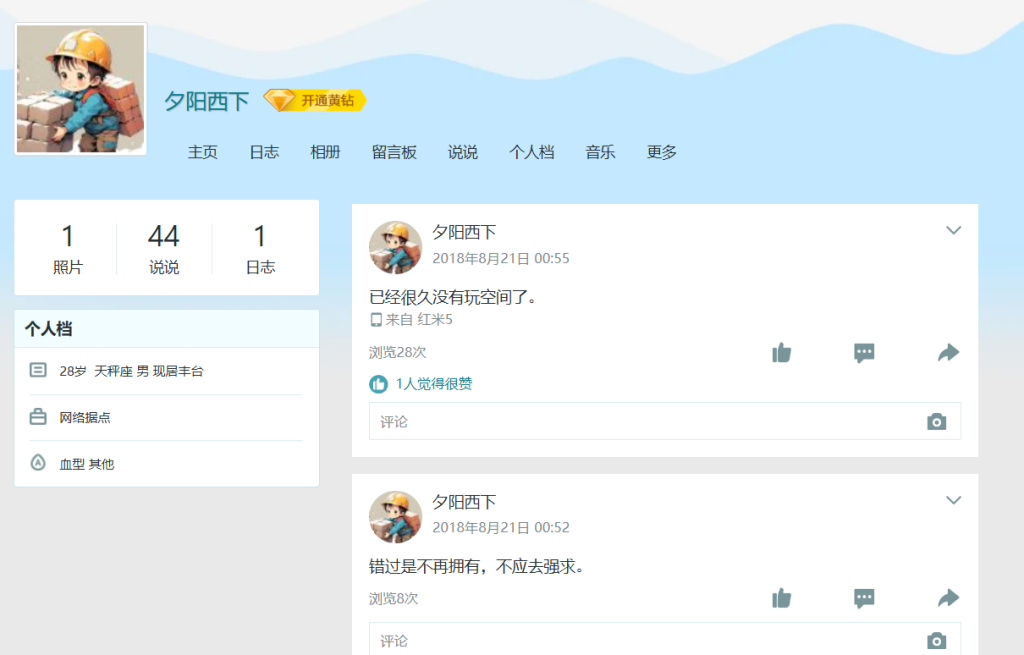Click the thumbs-up icon on the 00:52 post
The width and height of the screenshot is (1024, 655).
coord(782,598)
